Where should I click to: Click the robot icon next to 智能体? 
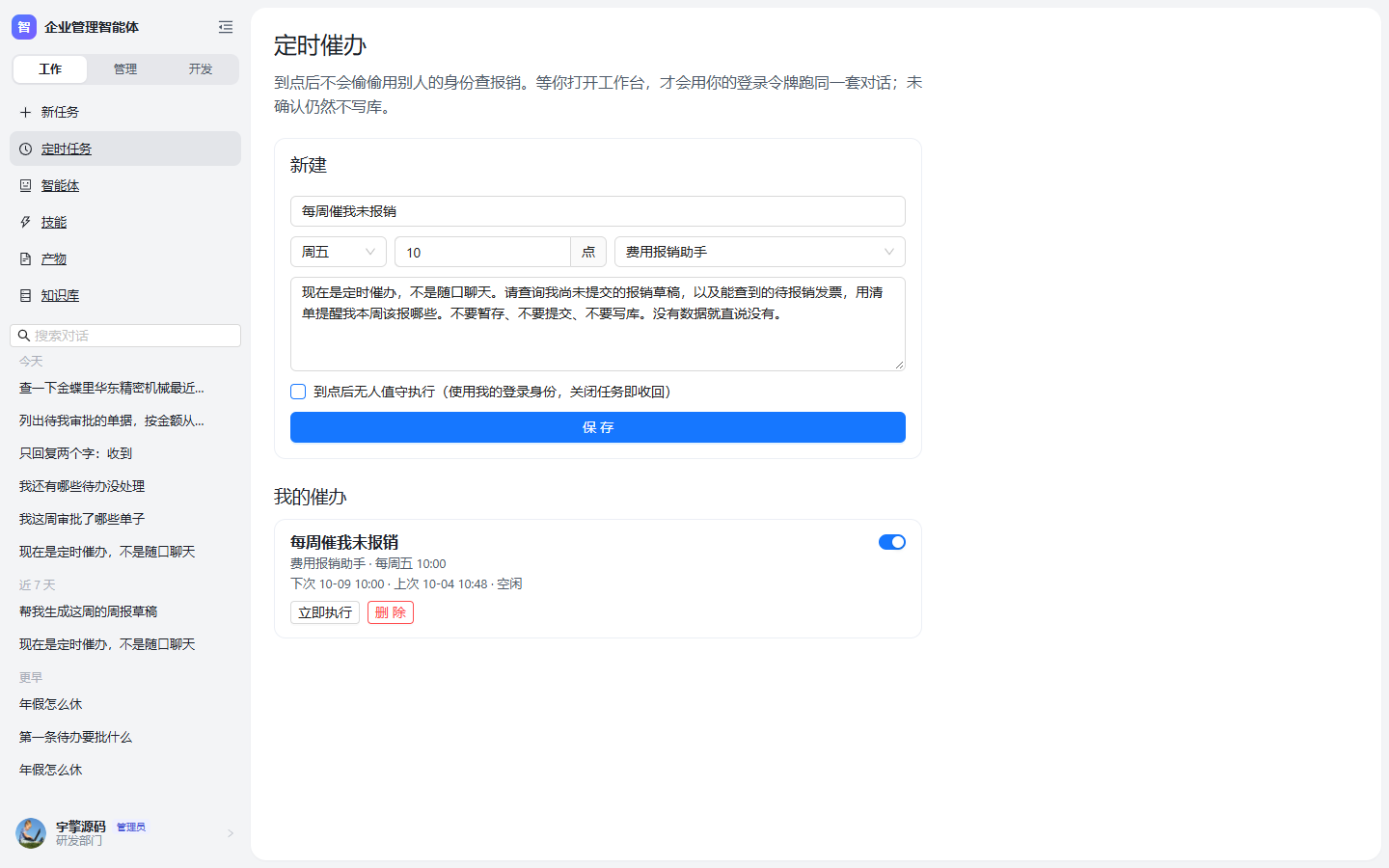26,185
